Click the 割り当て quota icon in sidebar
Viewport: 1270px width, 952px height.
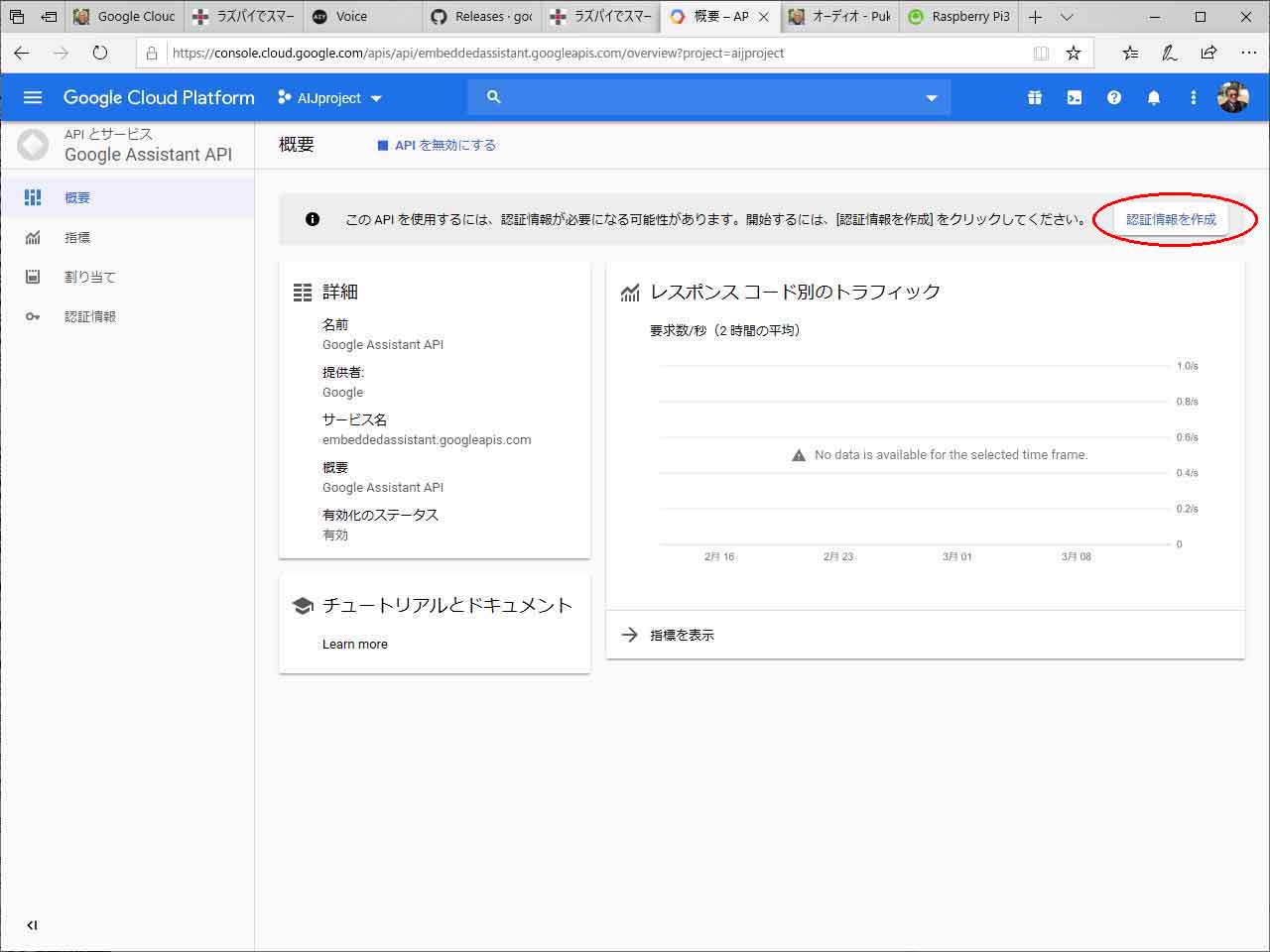[33, 277]
